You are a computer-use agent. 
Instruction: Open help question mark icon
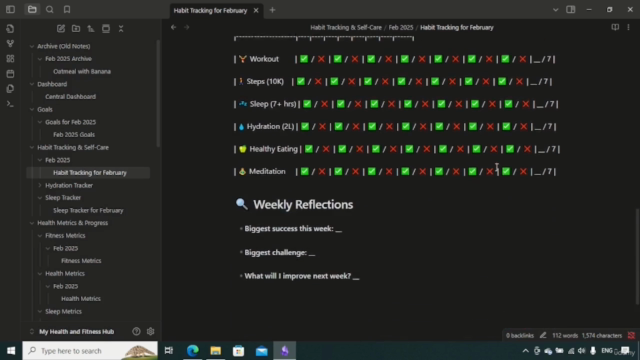coord(136,331)
